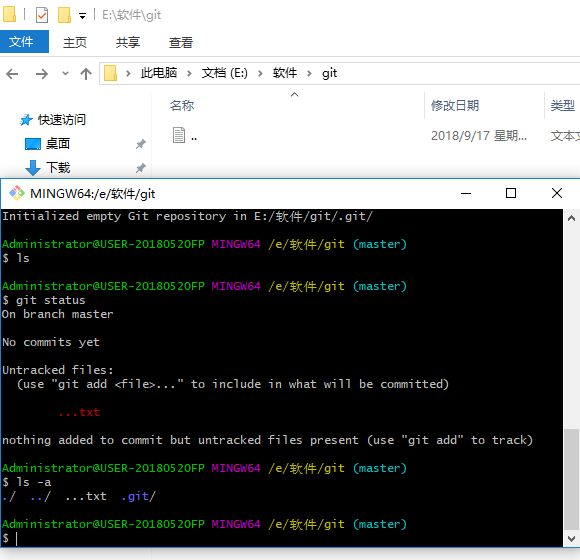Close the MINGW64 terminal window

(x=557, y=193)
